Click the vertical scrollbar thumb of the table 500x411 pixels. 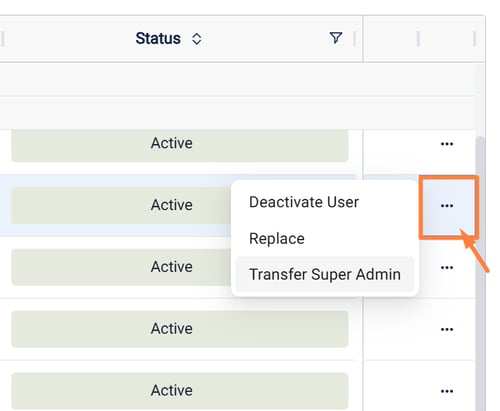point(480,273)
